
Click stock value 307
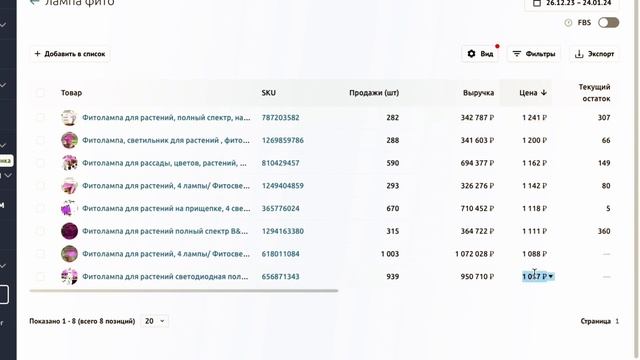(604, 118)
